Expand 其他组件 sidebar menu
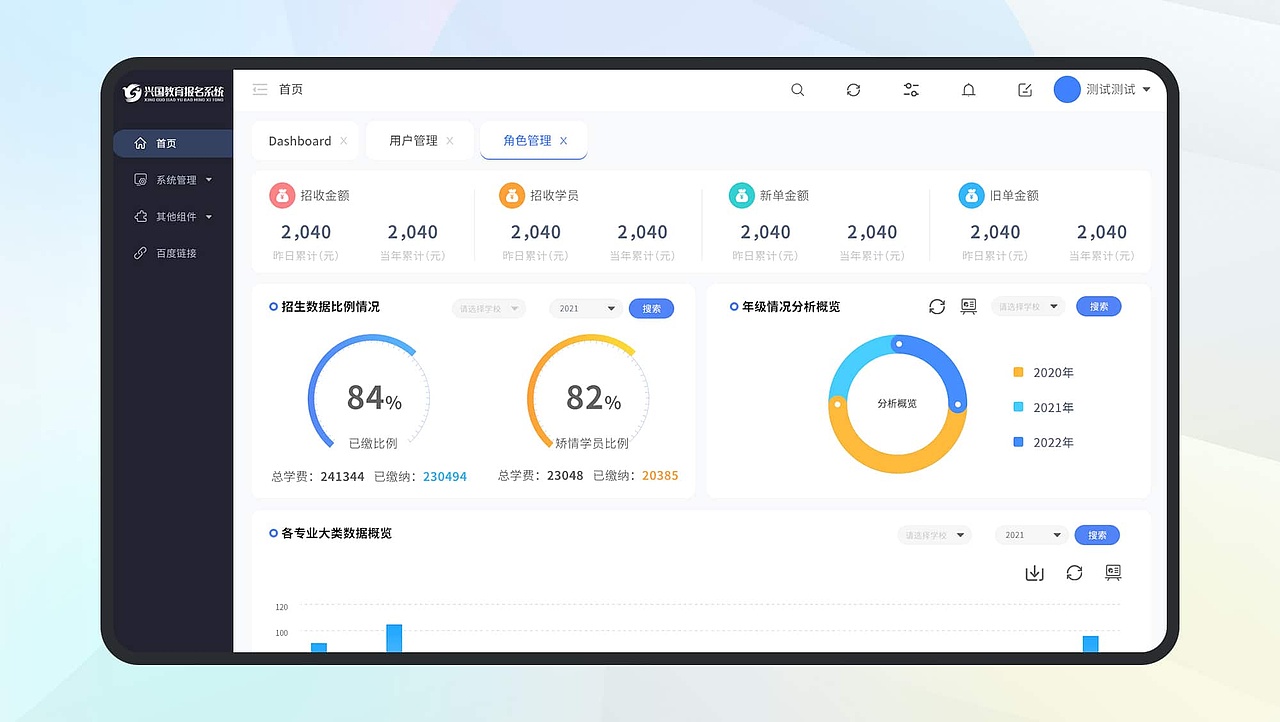 tap(173, 217)
